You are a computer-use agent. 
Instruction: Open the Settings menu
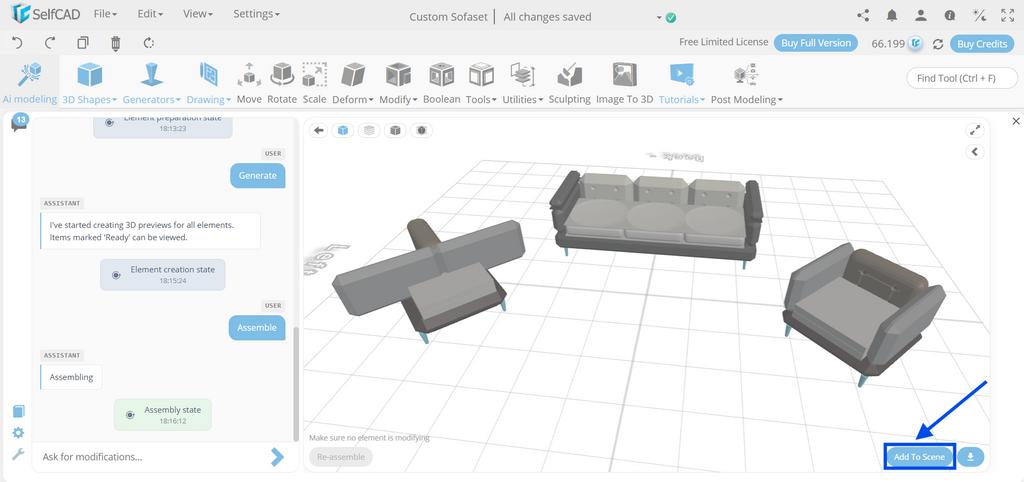256,14
